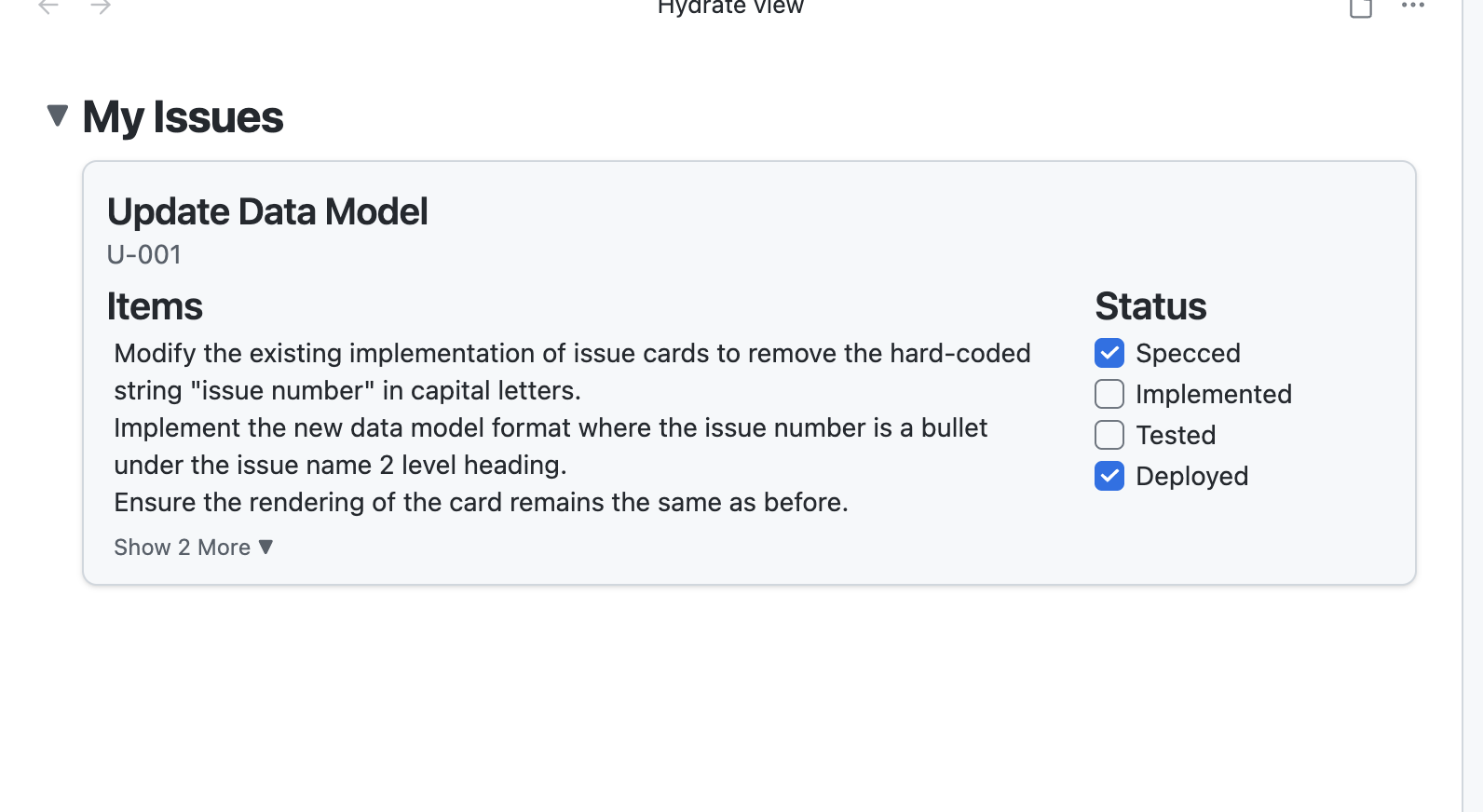The image size is (1483, 812).
Task: Click the Status heading
Action: point(1150,306)
